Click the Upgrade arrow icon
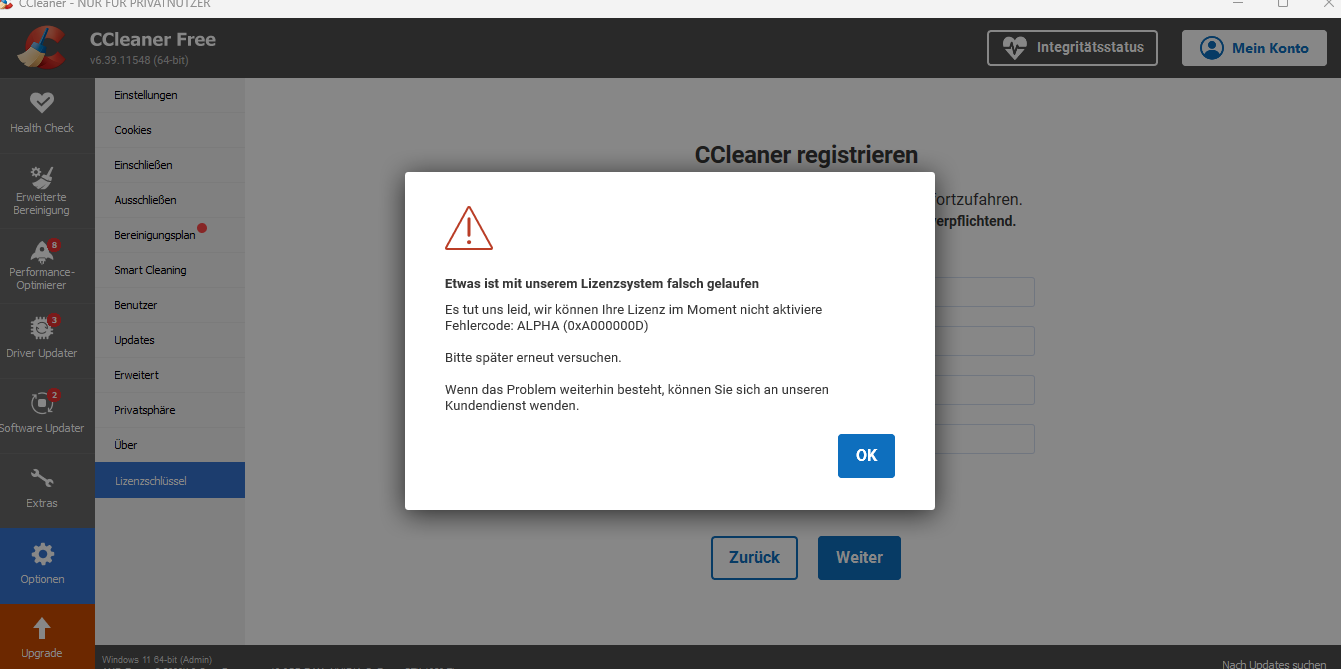 pos(42,628)
